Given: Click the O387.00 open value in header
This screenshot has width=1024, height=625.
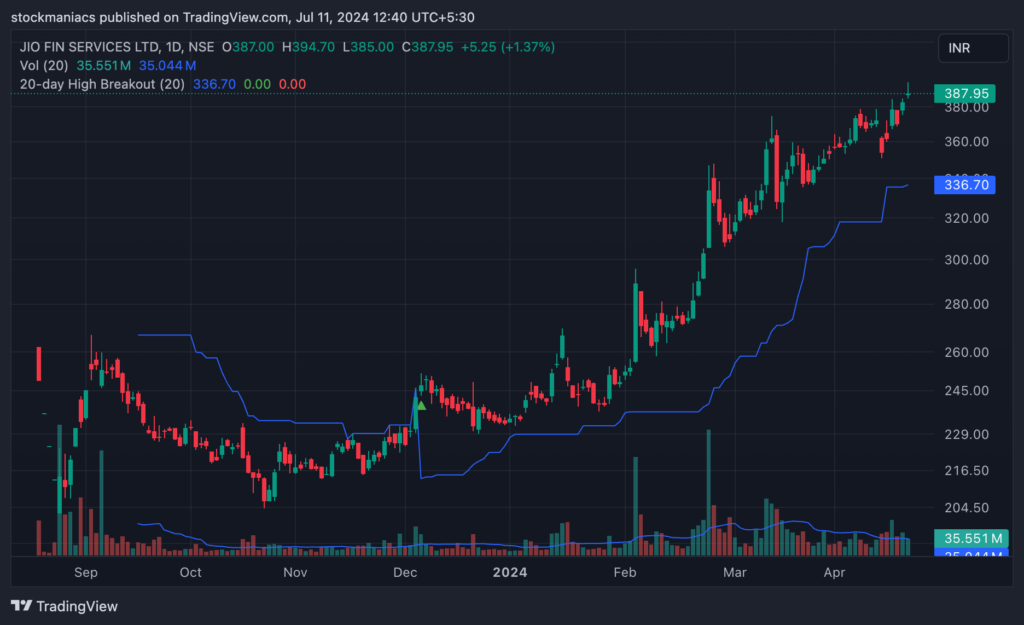Looking at the screenshot, I should tap(248, 47).
